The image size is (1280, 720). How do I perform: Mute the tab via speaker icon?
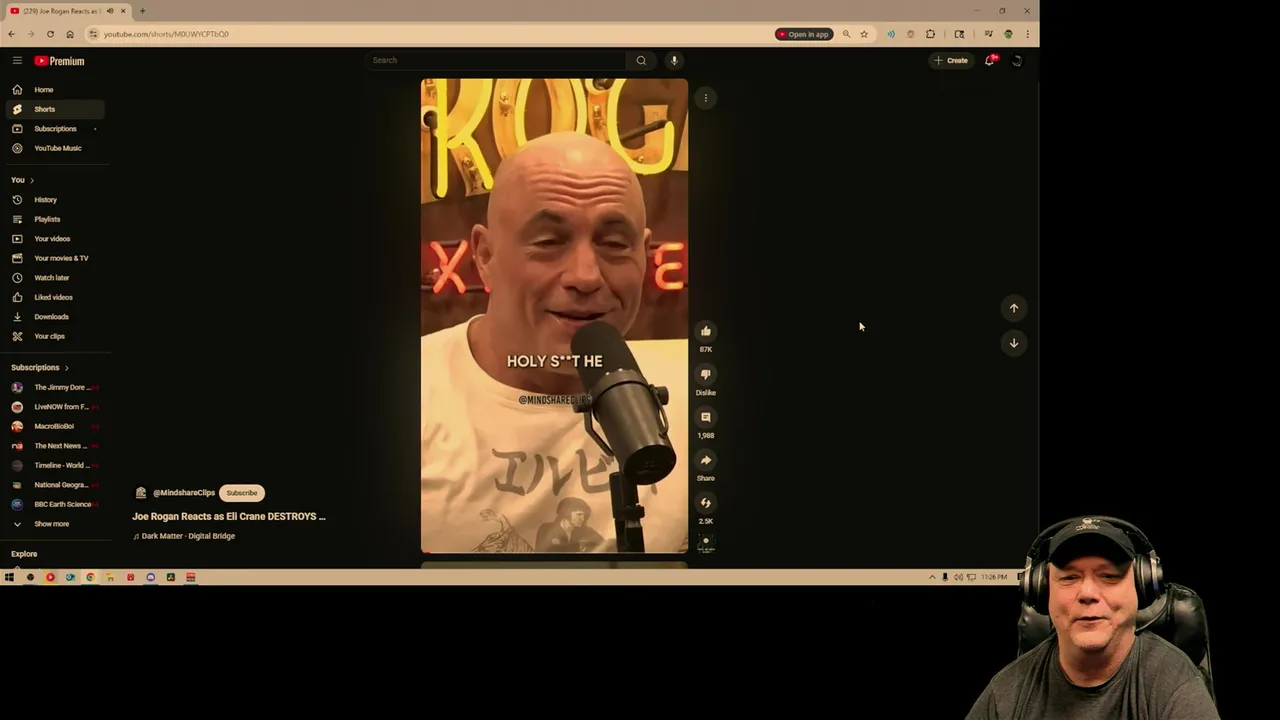click(x=110, y=11)
